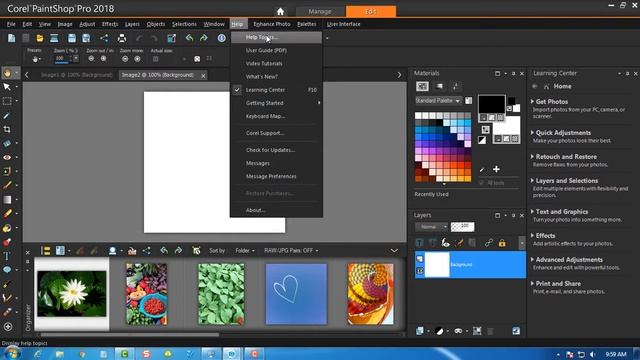Screen dimensions: 640x360
Task: Switch to the Manage tab
Action: [320, 11]
